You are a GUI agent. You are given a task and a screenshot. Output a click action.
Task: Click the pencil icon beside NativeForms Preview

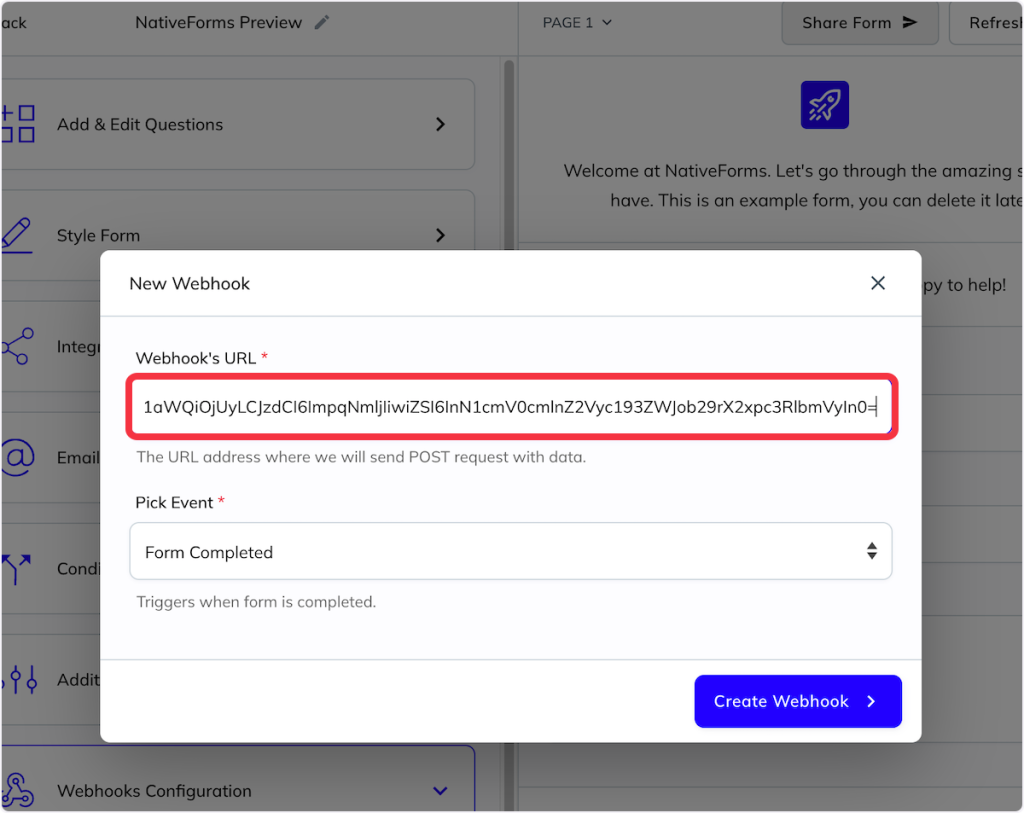click(321, 22)
